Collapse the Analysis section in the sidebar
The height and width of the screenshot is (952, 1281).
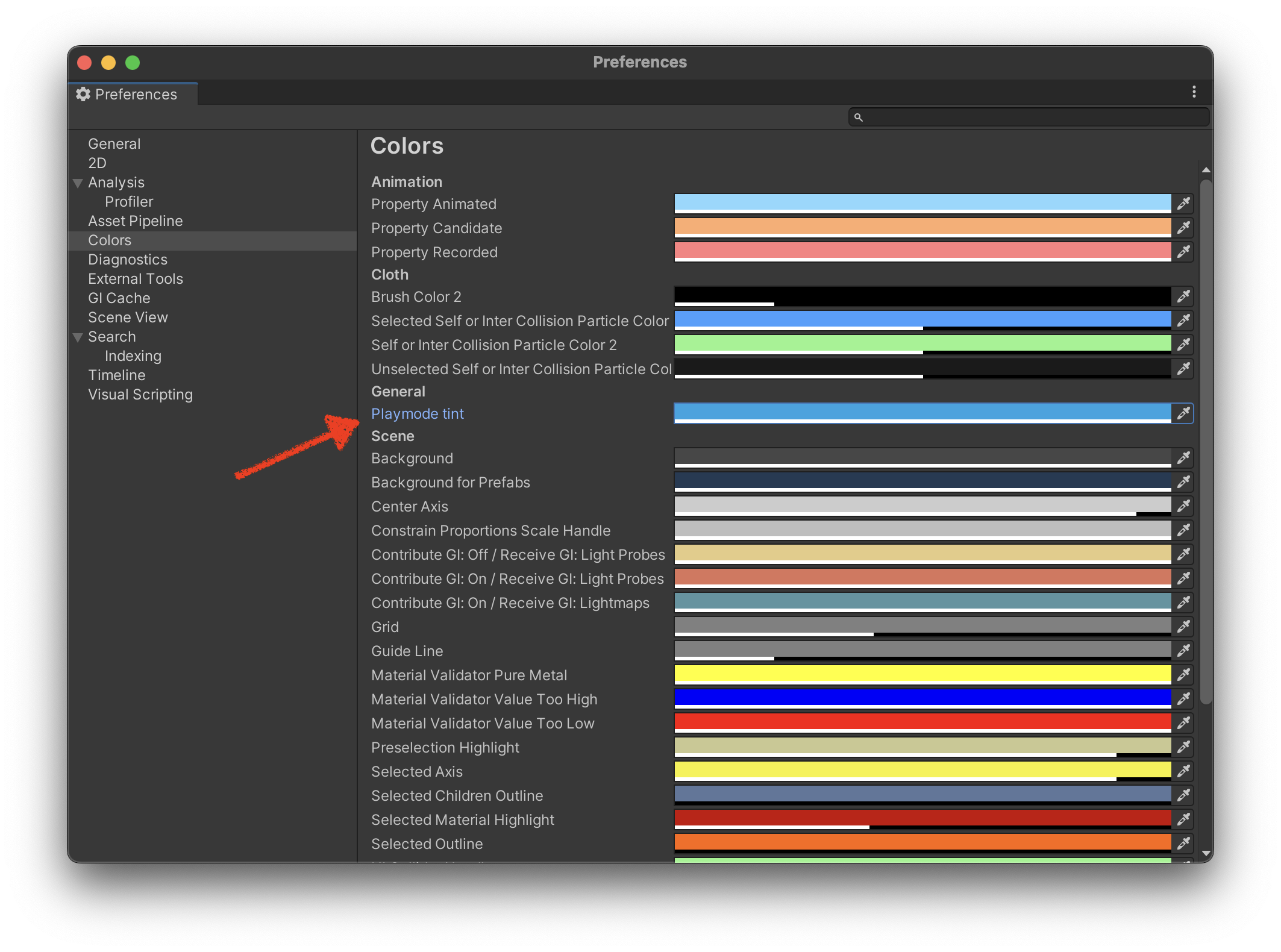[x=78, y=182]
